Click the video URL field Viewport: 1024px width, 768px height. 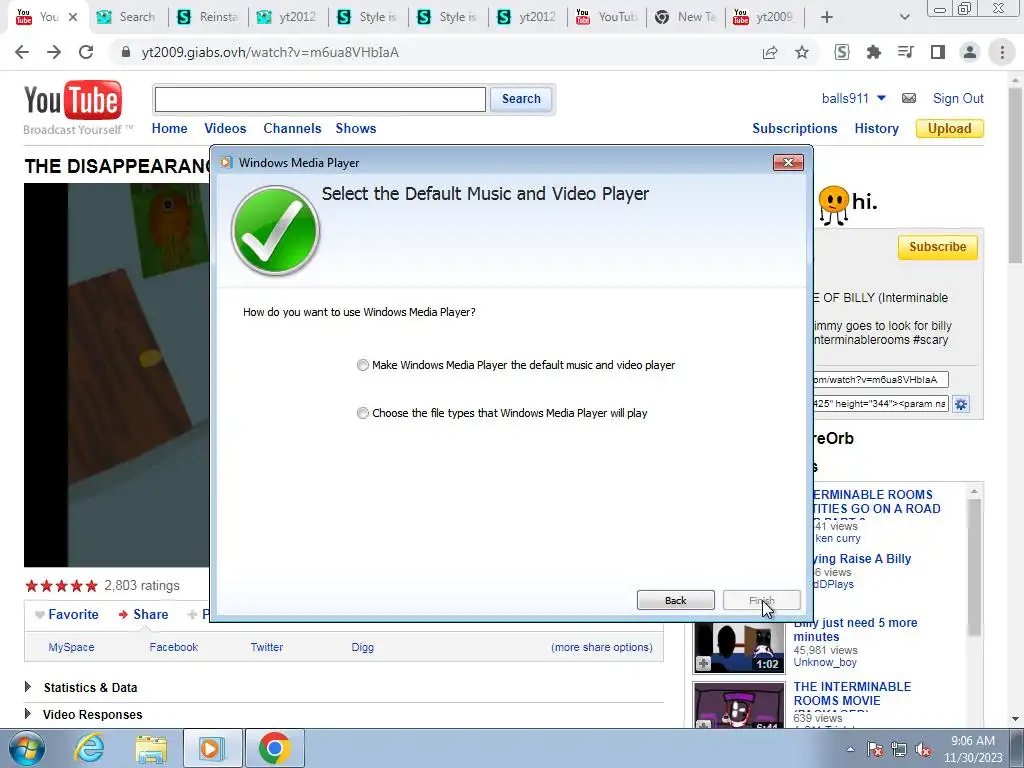(x=880, y=379)
